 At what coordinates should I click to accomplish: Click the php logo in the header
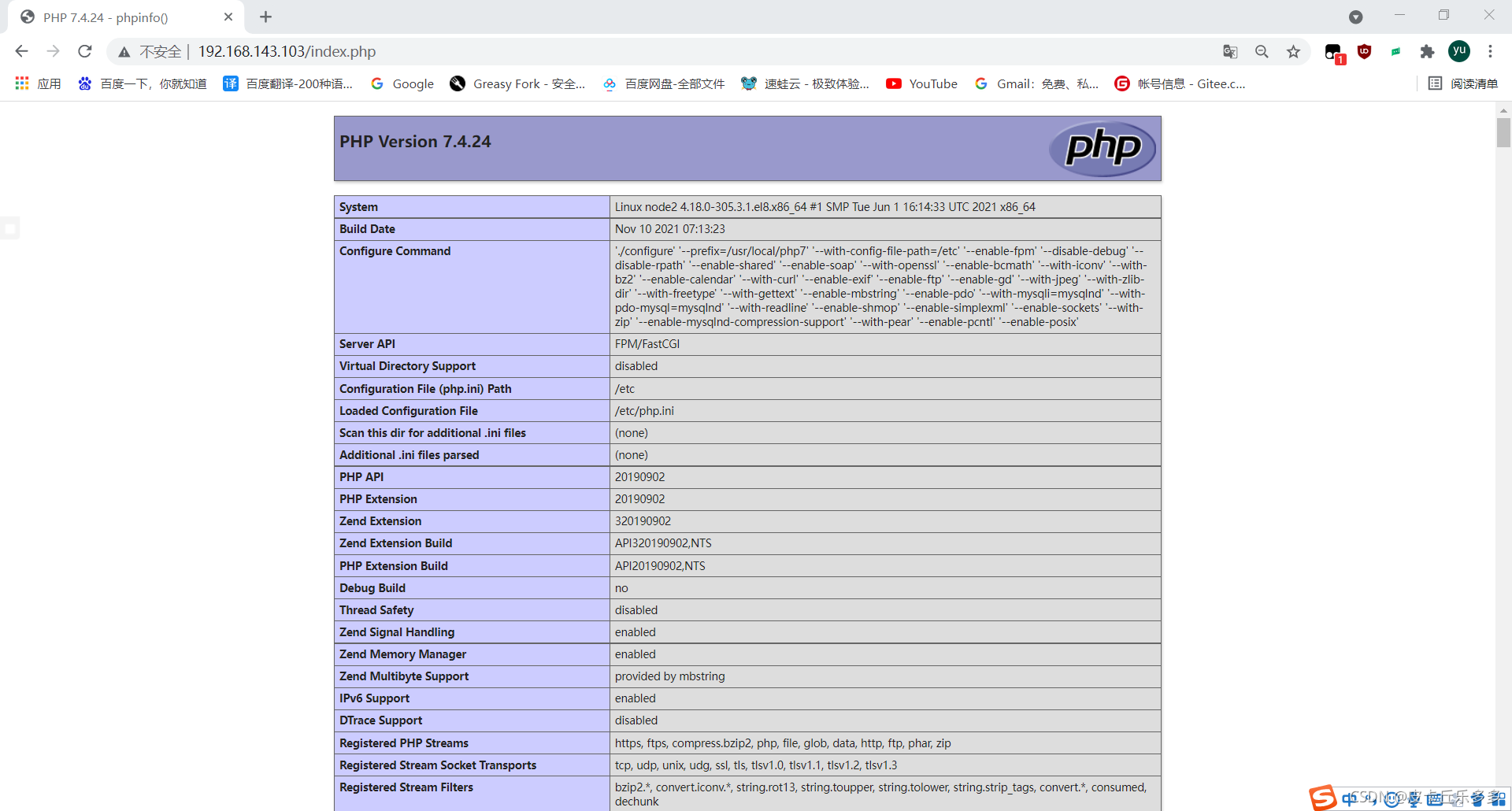pyautogui.click(x=1102, y=148)
